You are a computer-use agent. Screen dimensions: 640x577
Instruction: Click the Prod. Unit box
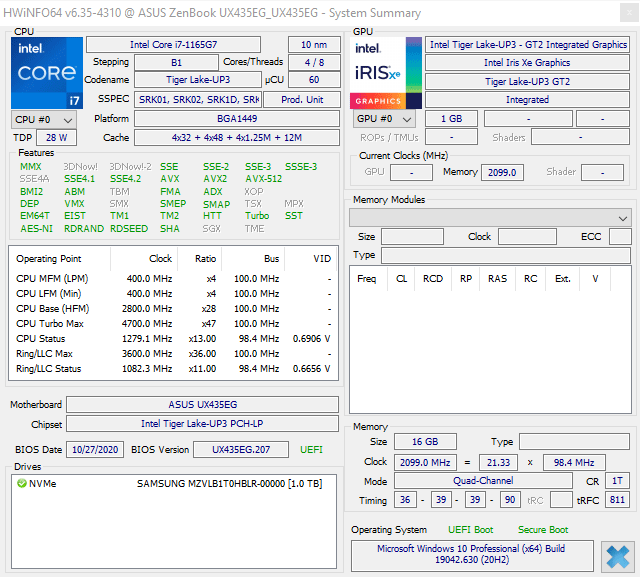click(x=301, y=100)
